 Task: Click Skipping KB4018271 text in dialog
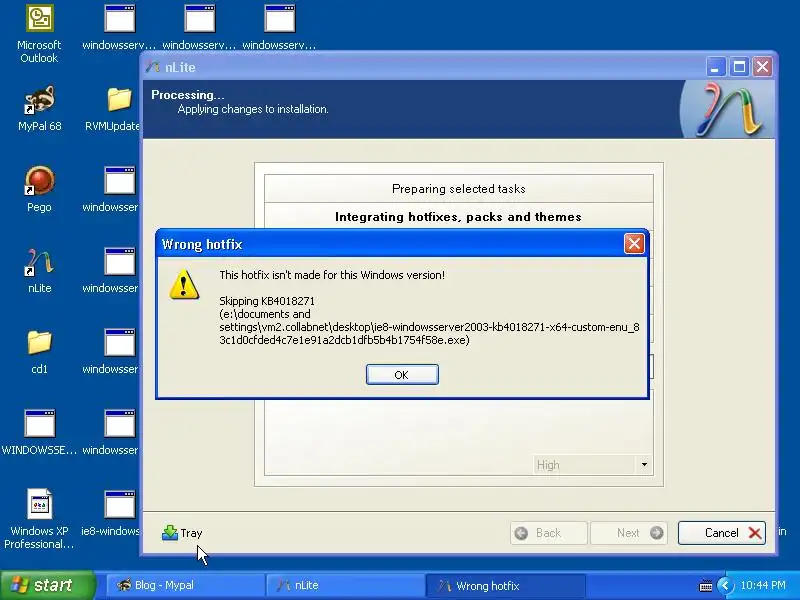tap(267, 301)
